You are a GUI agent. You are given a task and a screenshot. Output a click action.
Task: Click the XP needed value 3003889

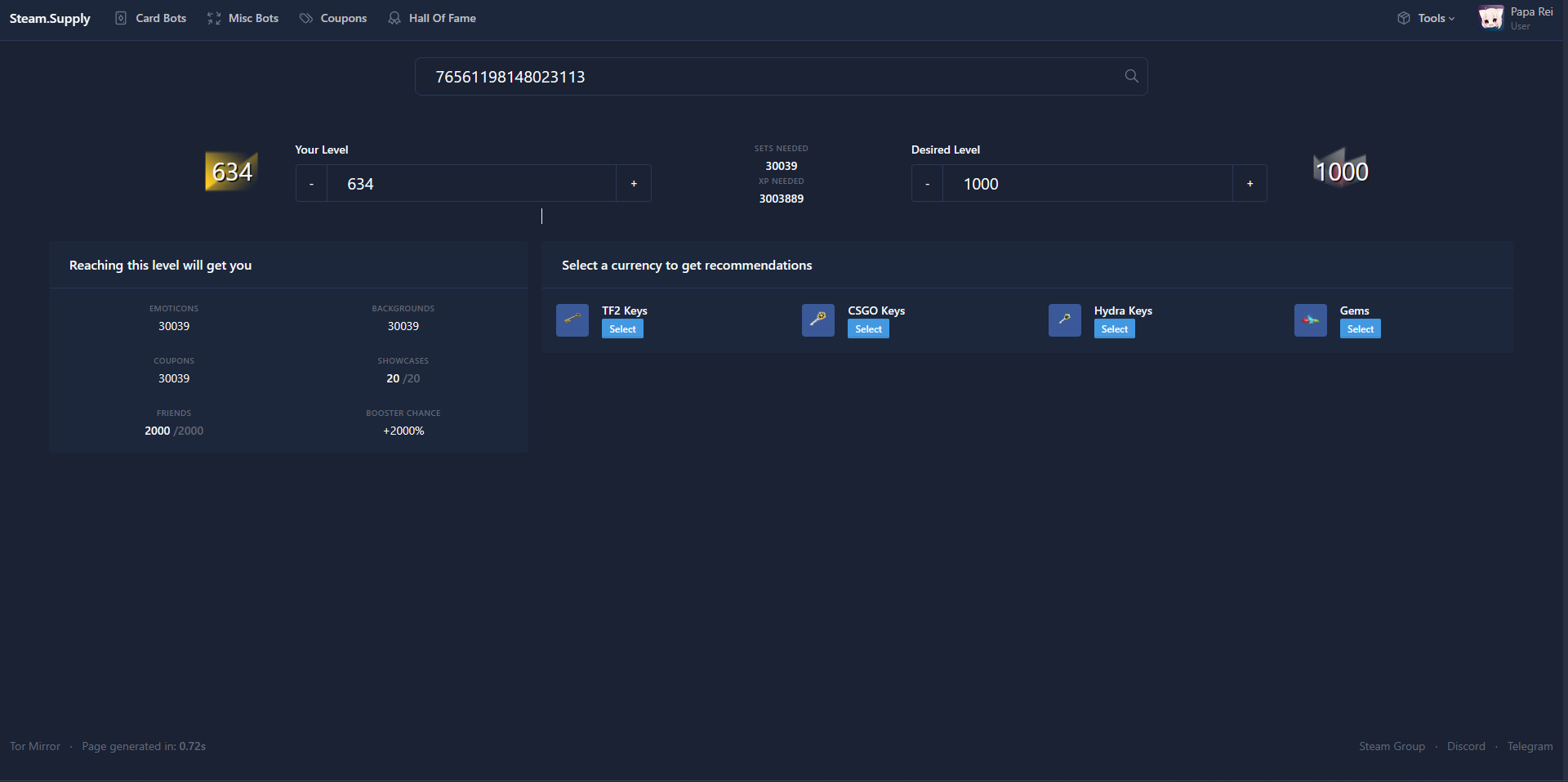point(782,199)
